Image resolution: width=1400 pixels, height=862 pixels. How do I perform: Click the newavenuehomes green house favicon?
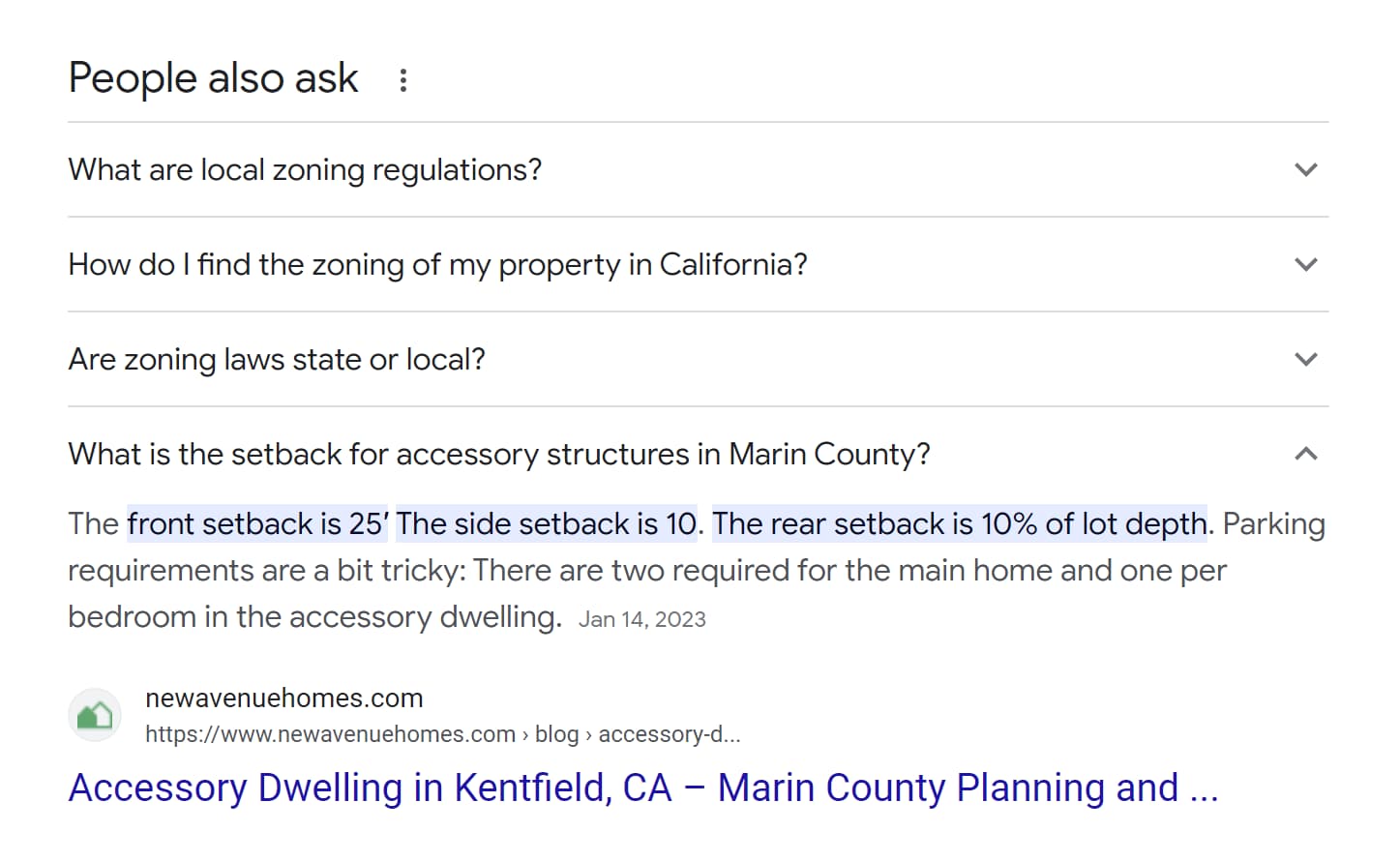point(95,716)
